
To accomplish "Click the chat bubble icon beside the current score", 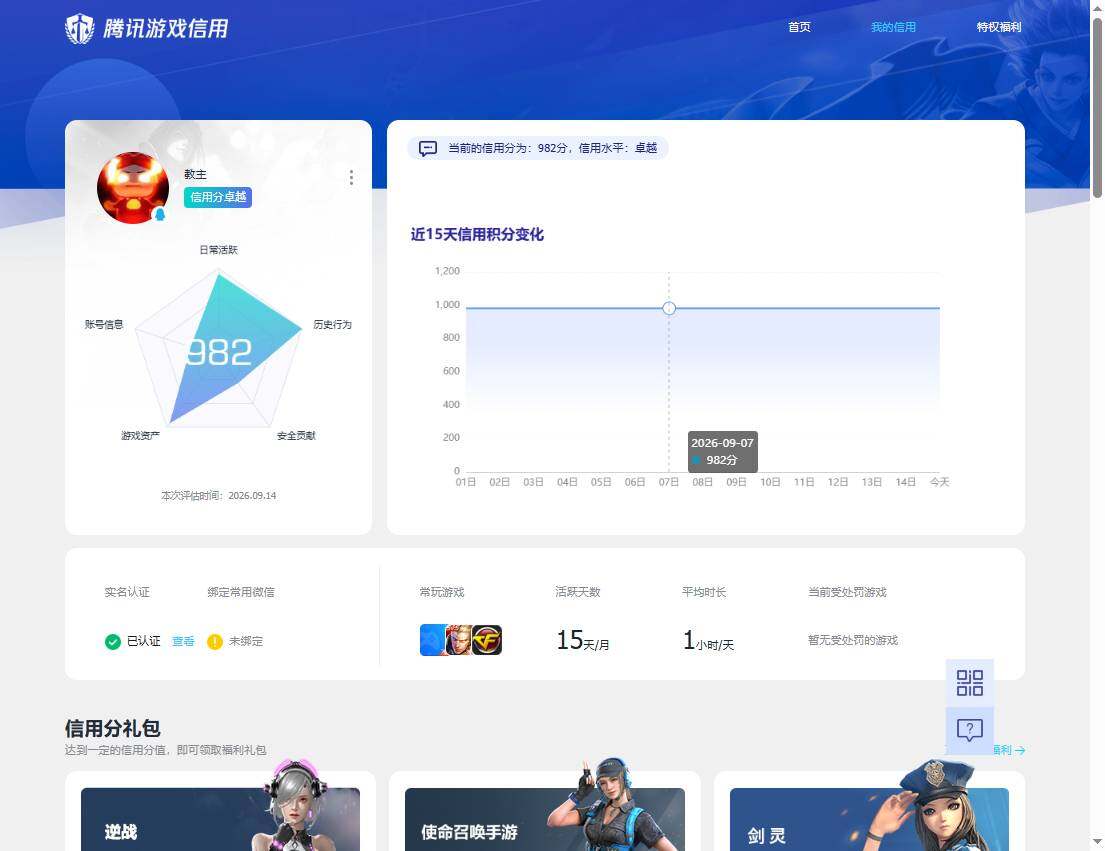I will [428, 148].
